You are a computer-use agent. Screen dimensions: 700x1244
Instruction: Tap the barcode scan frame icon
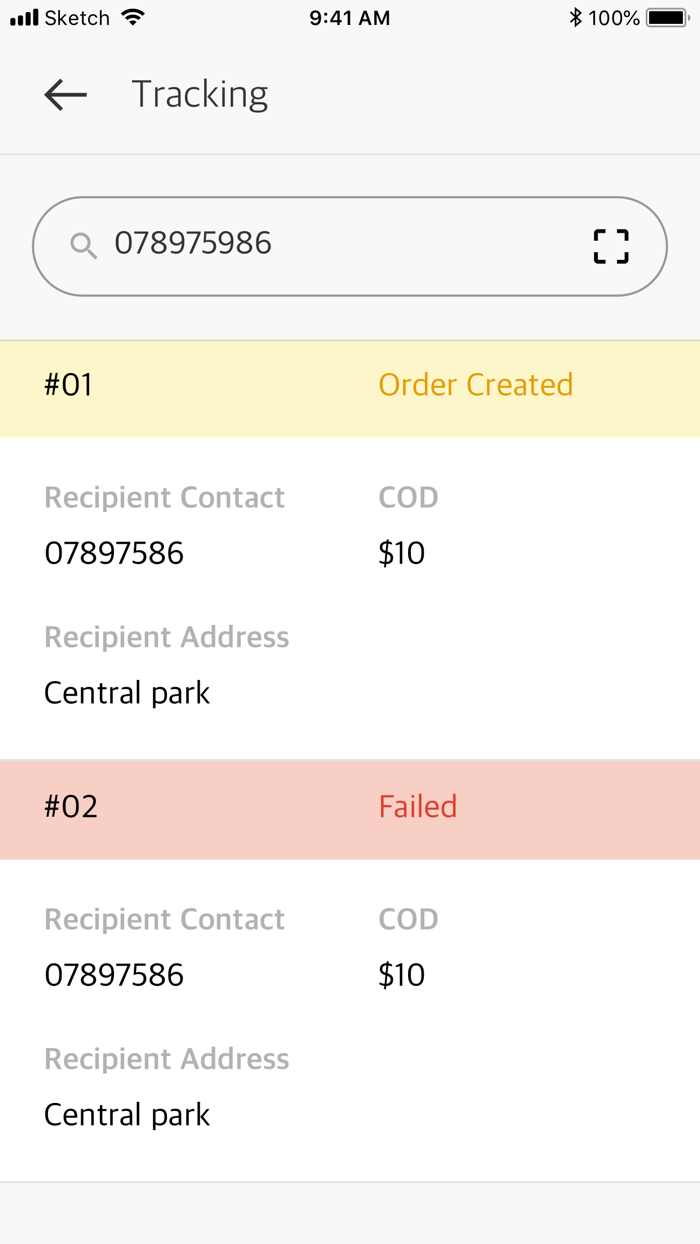point(611,246)
